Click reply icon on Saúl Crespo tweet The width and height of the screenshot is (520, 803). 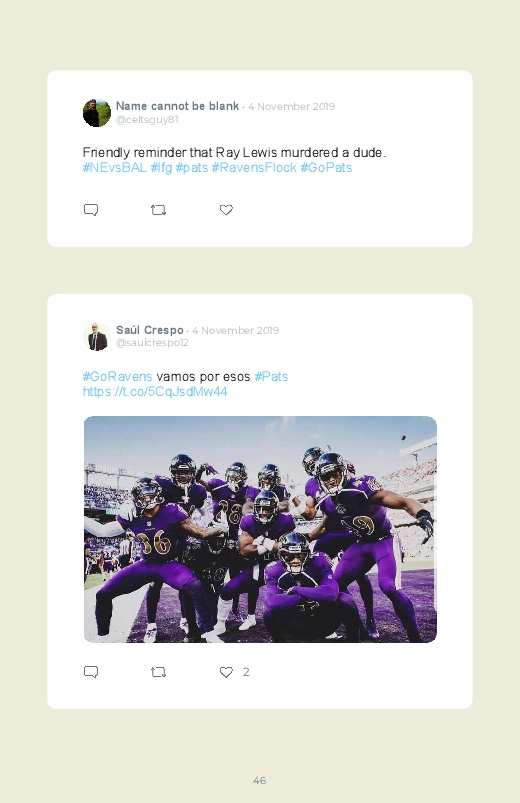point(91,672)
